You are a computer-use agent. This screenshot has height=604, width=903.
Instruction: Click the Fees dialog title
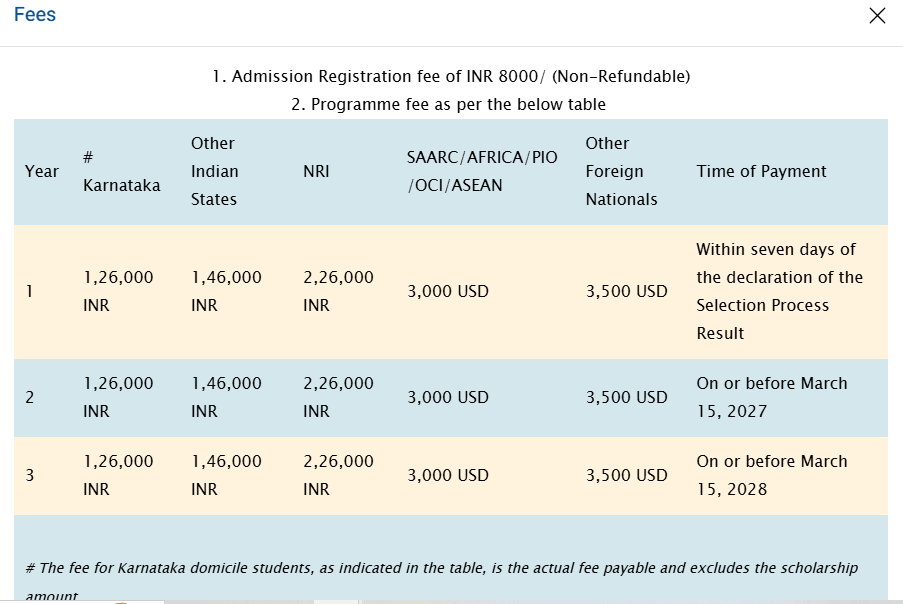(x=35, y=16)
